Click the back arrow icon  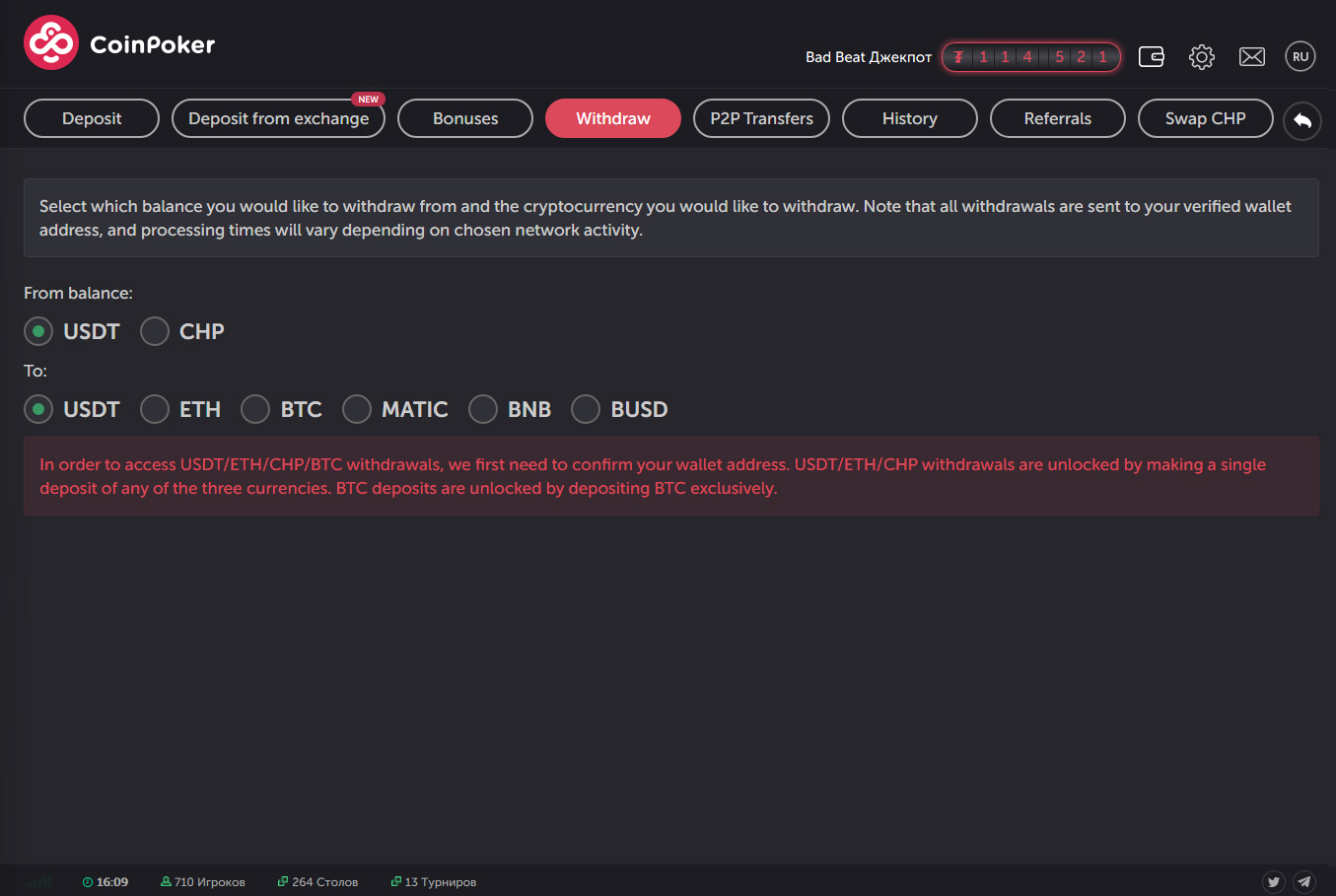[1301, 121]
